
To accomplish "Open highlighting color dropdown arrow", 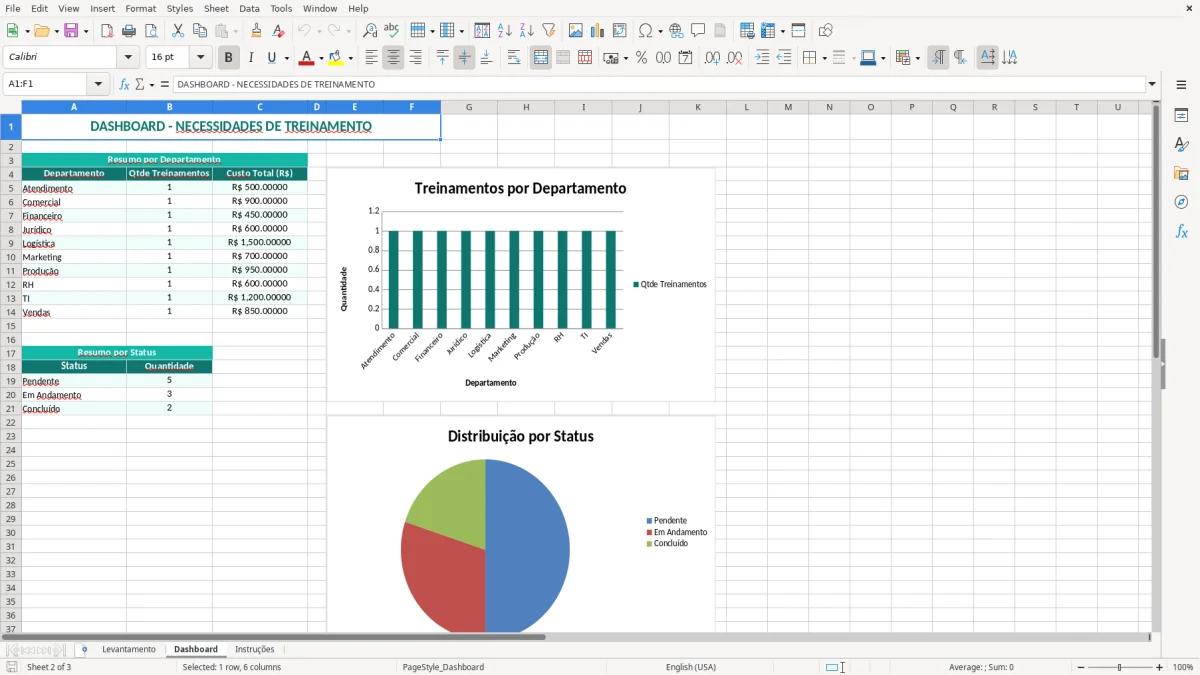I will (350, 58).
